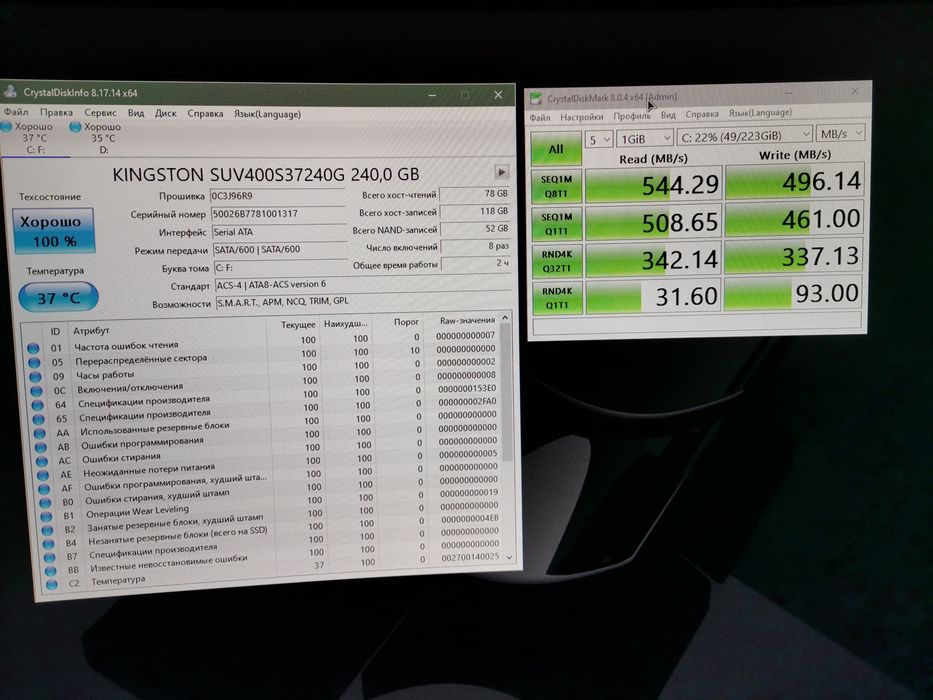
Task: Click next disk arrow button
Action: (502, 172)
